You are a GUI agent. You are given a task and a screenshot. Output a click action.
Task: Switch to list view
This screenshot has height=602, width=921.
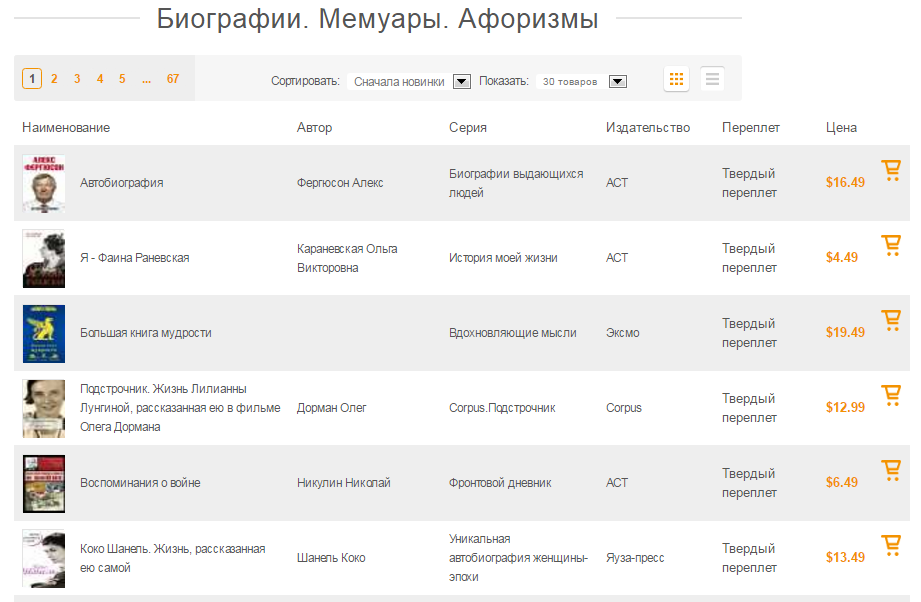pyautogui.click(x=712, y=79)
